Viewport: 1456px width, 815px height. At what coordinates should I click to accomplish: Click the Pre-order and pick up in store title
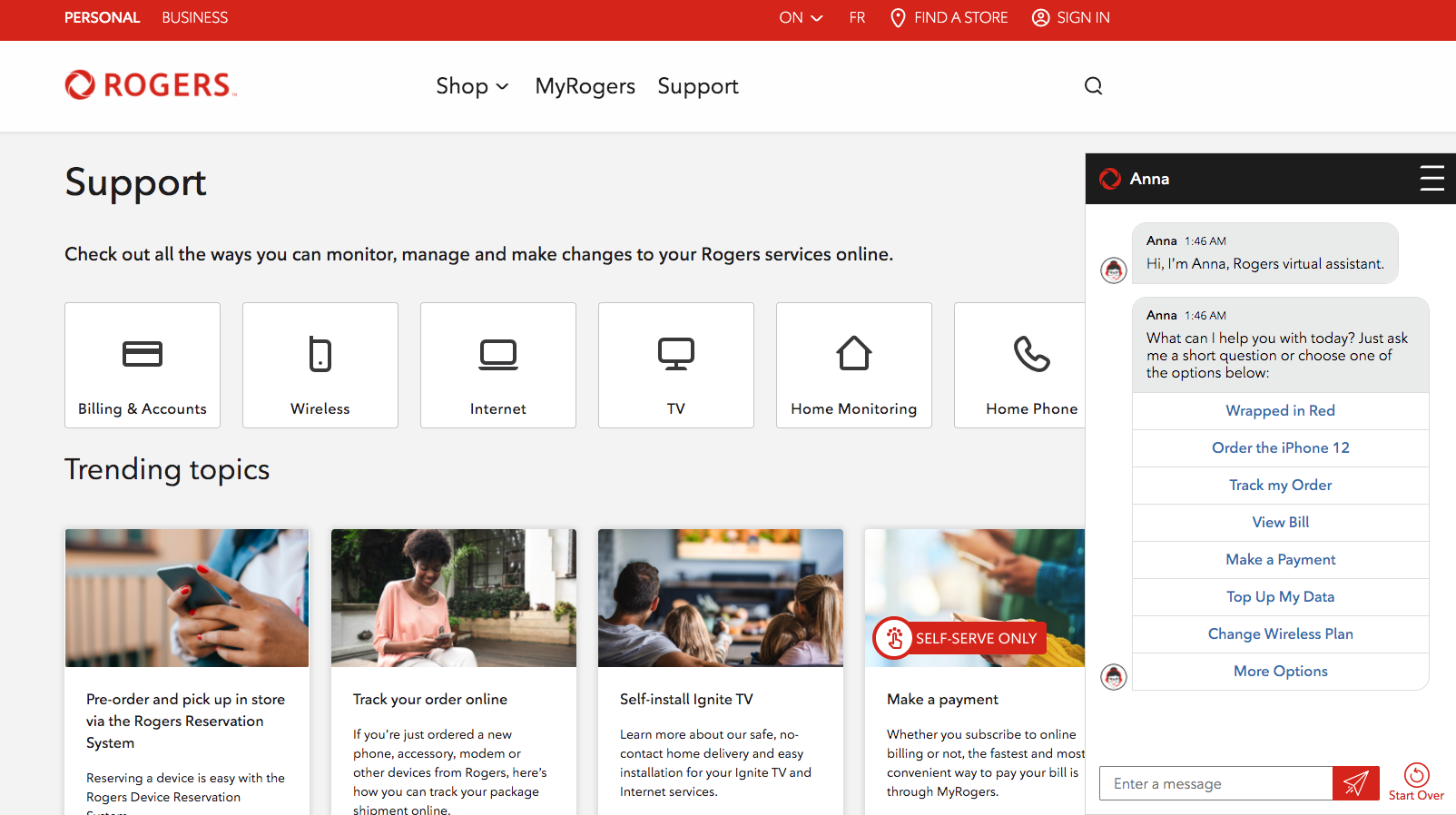pyautogui.click(x=186, y=721)
